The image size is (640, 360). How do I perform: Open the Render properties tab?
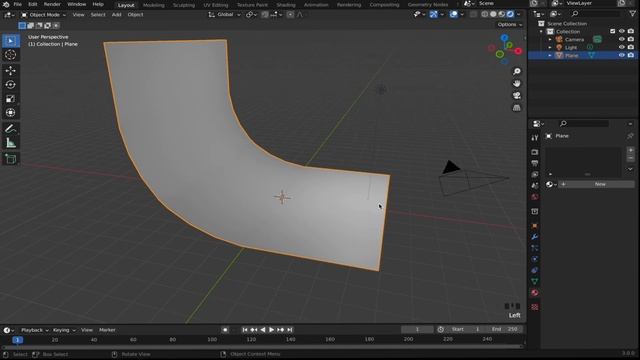click(x=535, y=152)
